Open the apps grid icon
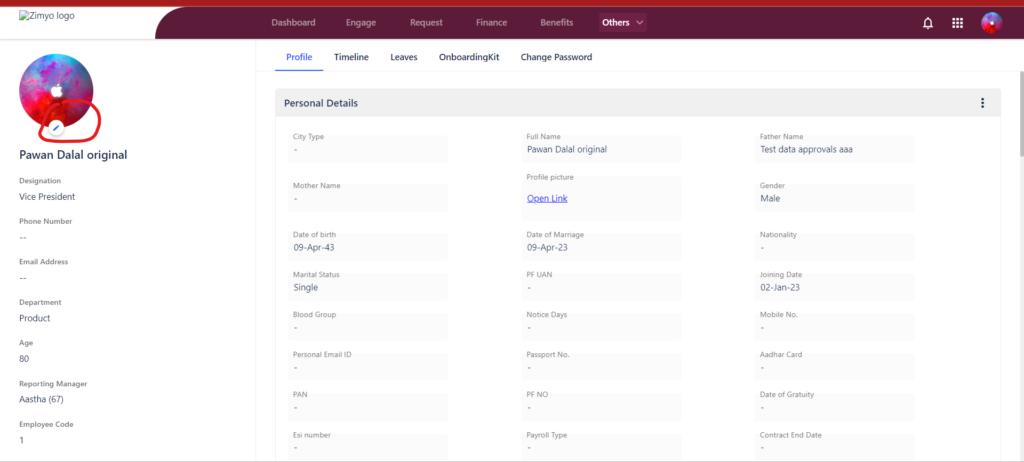The height and width of the screenshot is (462, 1024). point(957,23)
